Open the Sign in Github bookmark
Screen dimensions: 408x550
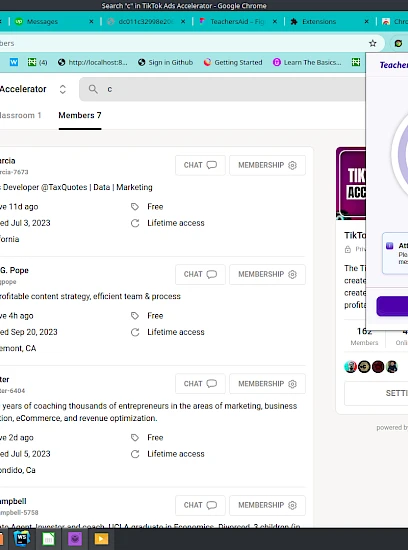165,62
